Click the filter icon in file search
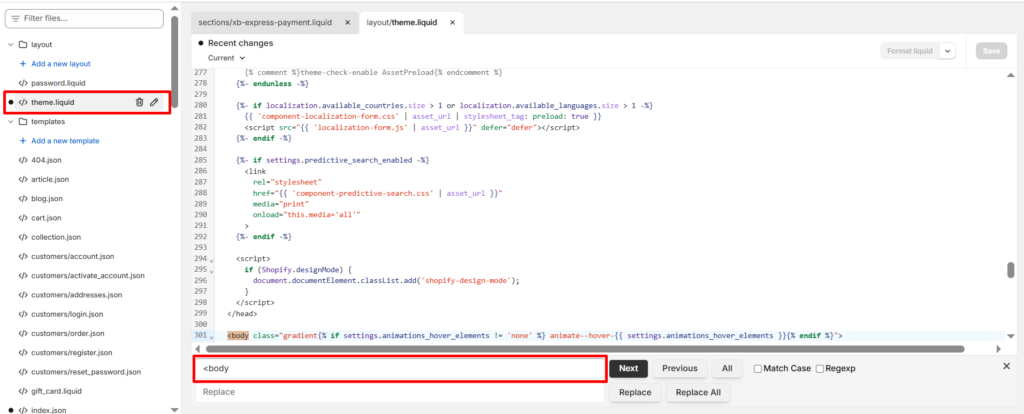This screenshot has height=414, width=1024. click(x=15, y=18)
